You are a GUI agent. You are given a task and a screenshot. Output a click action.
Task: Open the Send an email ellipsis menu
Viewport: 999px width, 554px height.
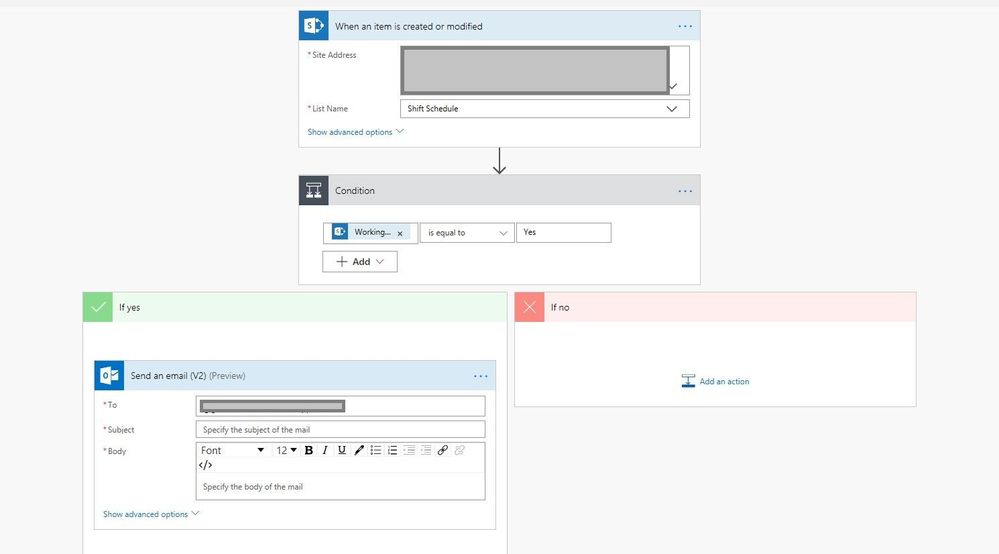(480, 376)
